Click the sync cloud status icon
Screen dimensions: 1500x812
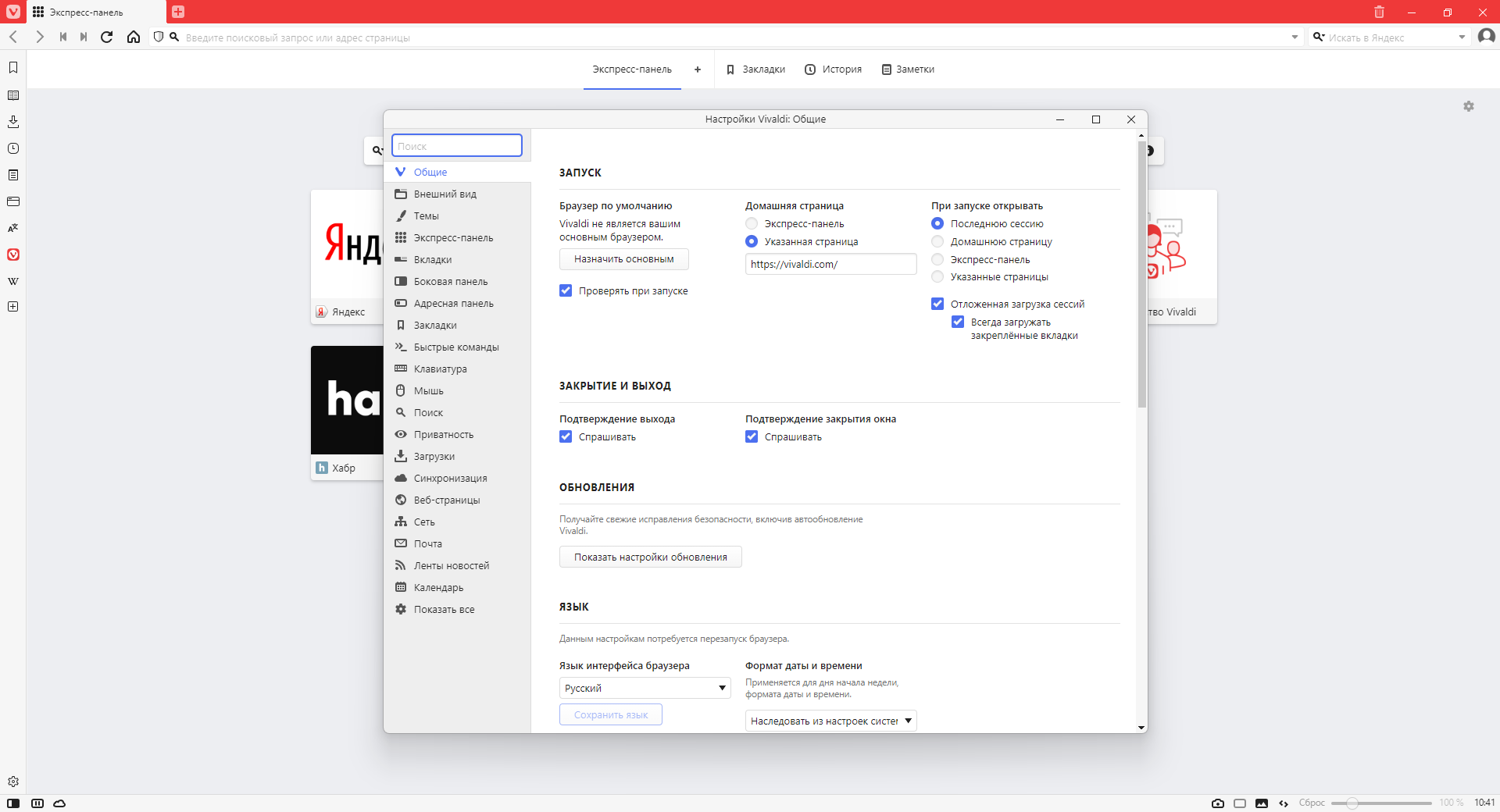(59, 803)
